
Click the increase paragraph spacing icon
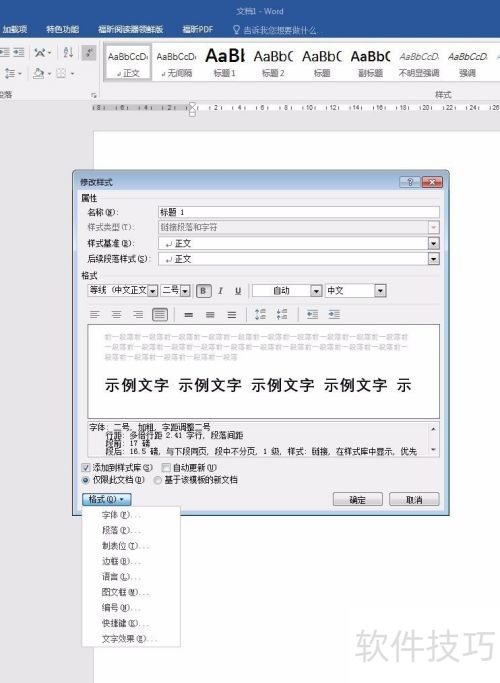(x=260, y=314)
